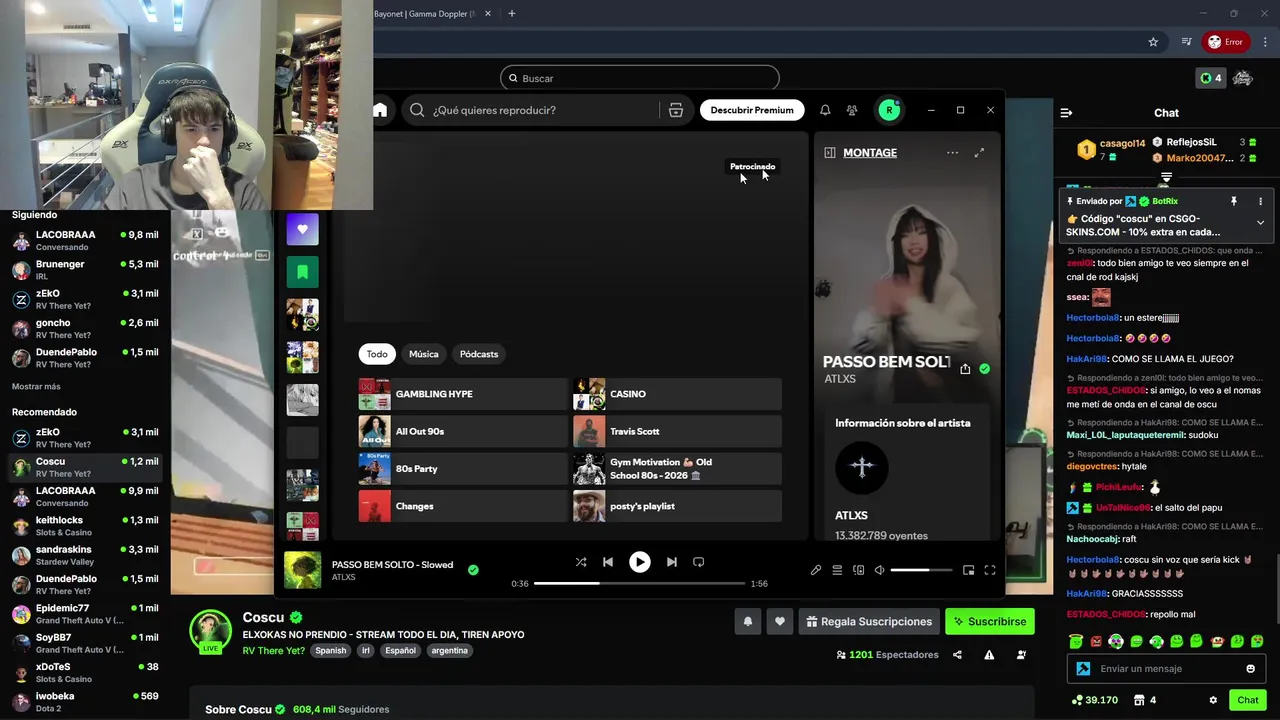Open Spotify mini player

[x=968, y=570]
